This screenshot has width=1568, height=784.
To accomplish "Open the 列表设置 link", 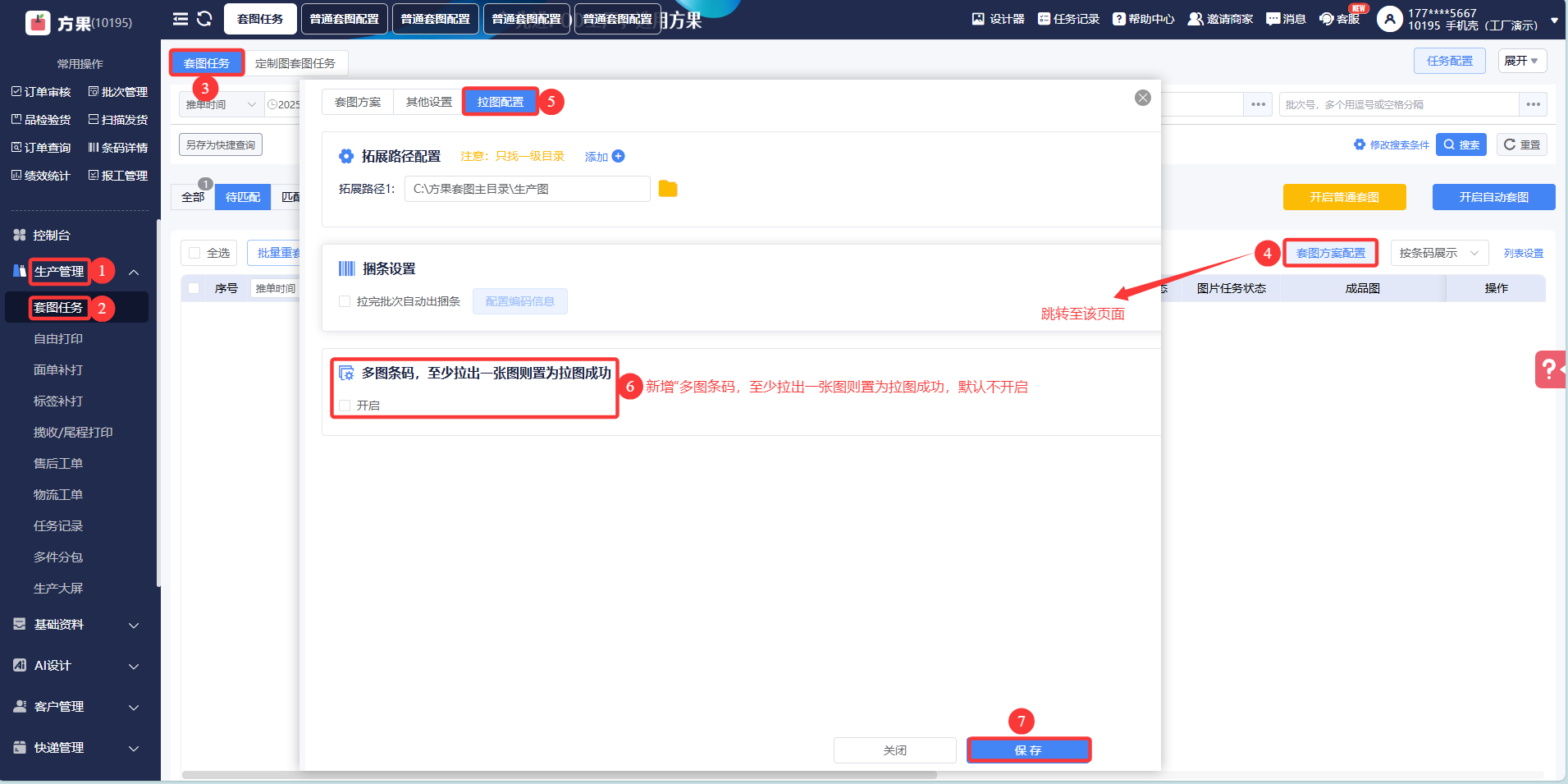I will [1524, 253].
